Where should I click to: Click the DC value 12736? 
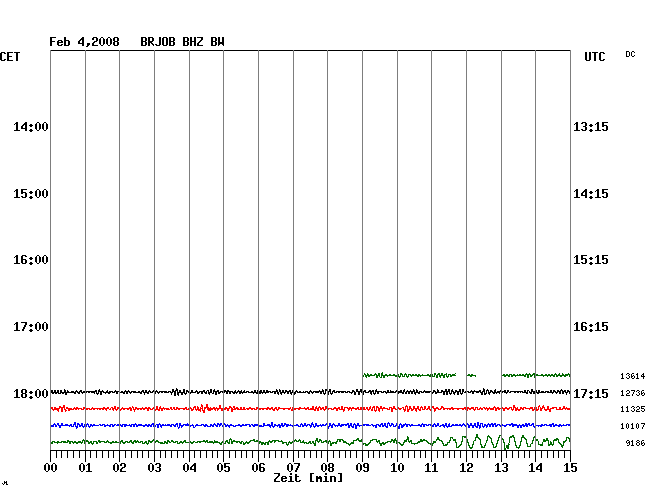click(633, 393)
